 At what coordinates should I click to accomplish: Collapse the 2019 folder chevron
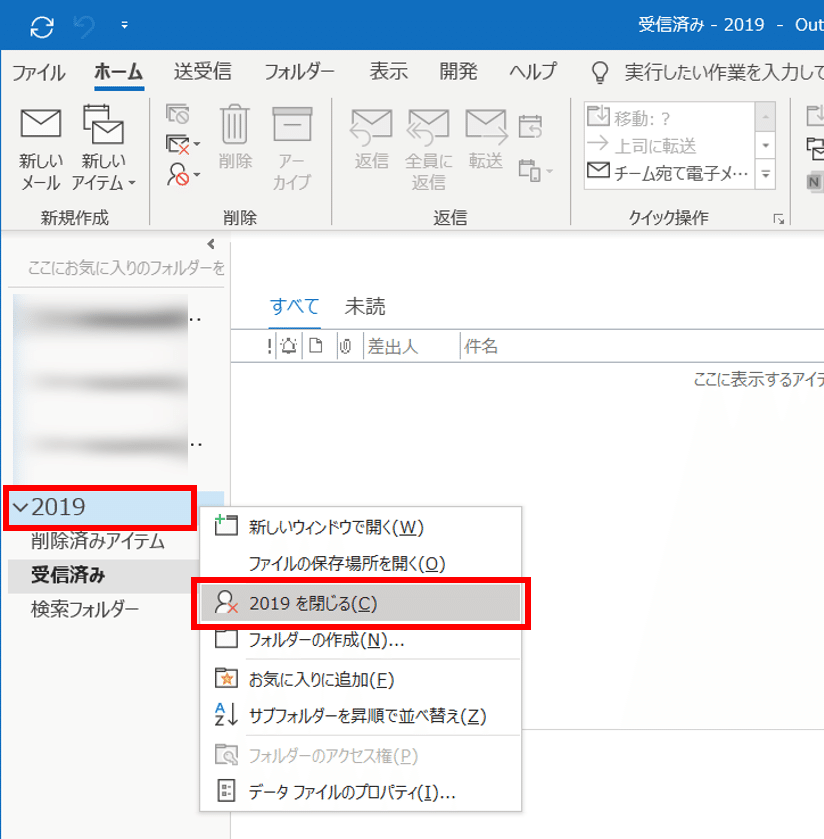coord(20,507)
